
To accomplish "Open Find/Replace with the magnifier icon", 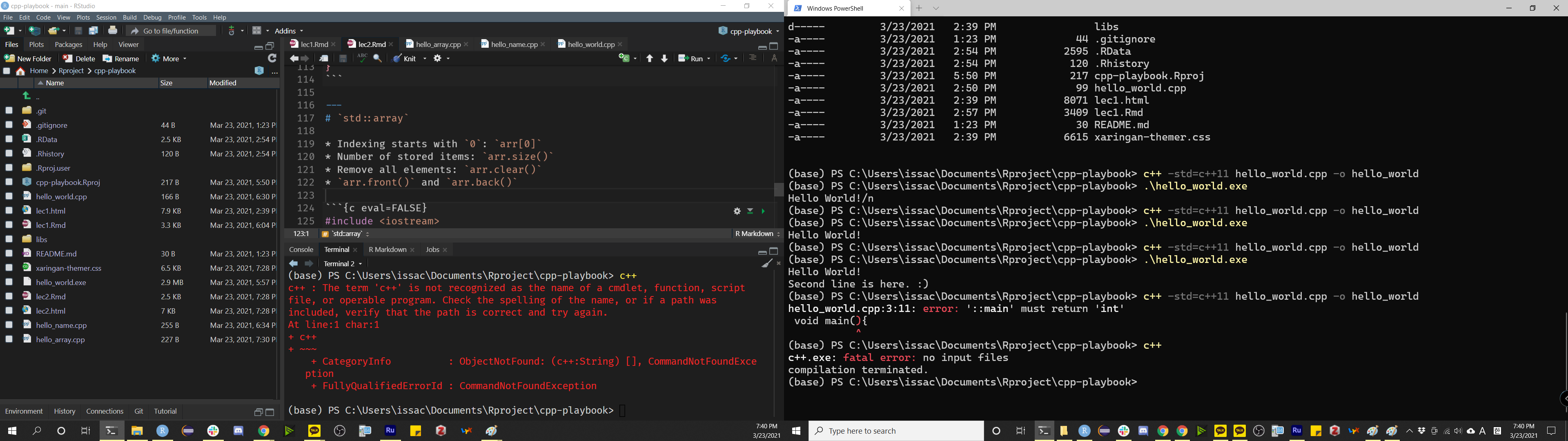I will [x=377, y=58].
